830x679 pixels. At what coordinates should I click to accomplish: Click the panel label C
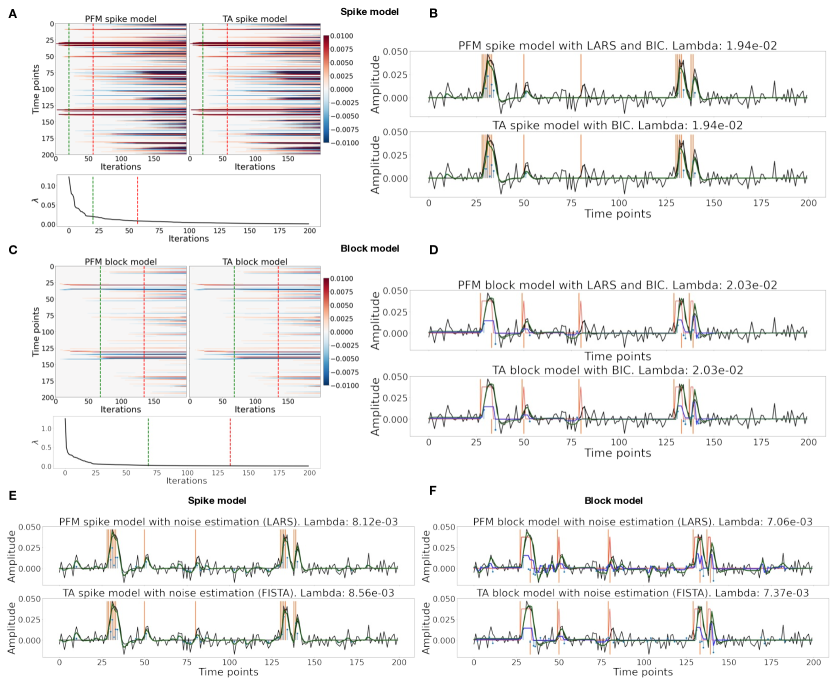click(x=13, y=249)
